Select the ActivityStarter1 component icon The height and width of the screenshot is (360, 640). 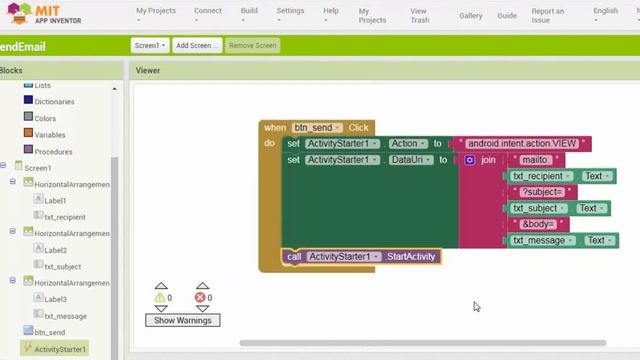coord(28,347)
